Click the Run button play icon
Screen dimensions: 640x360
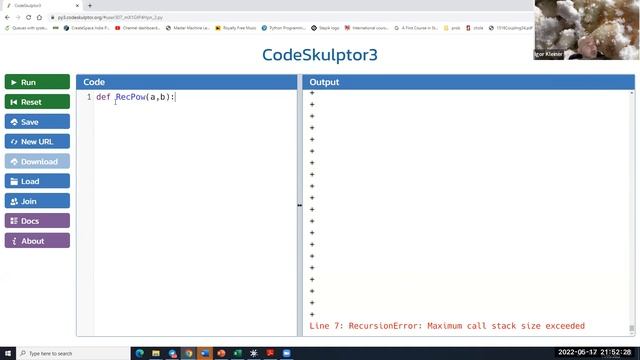click(x=14, y=82)
